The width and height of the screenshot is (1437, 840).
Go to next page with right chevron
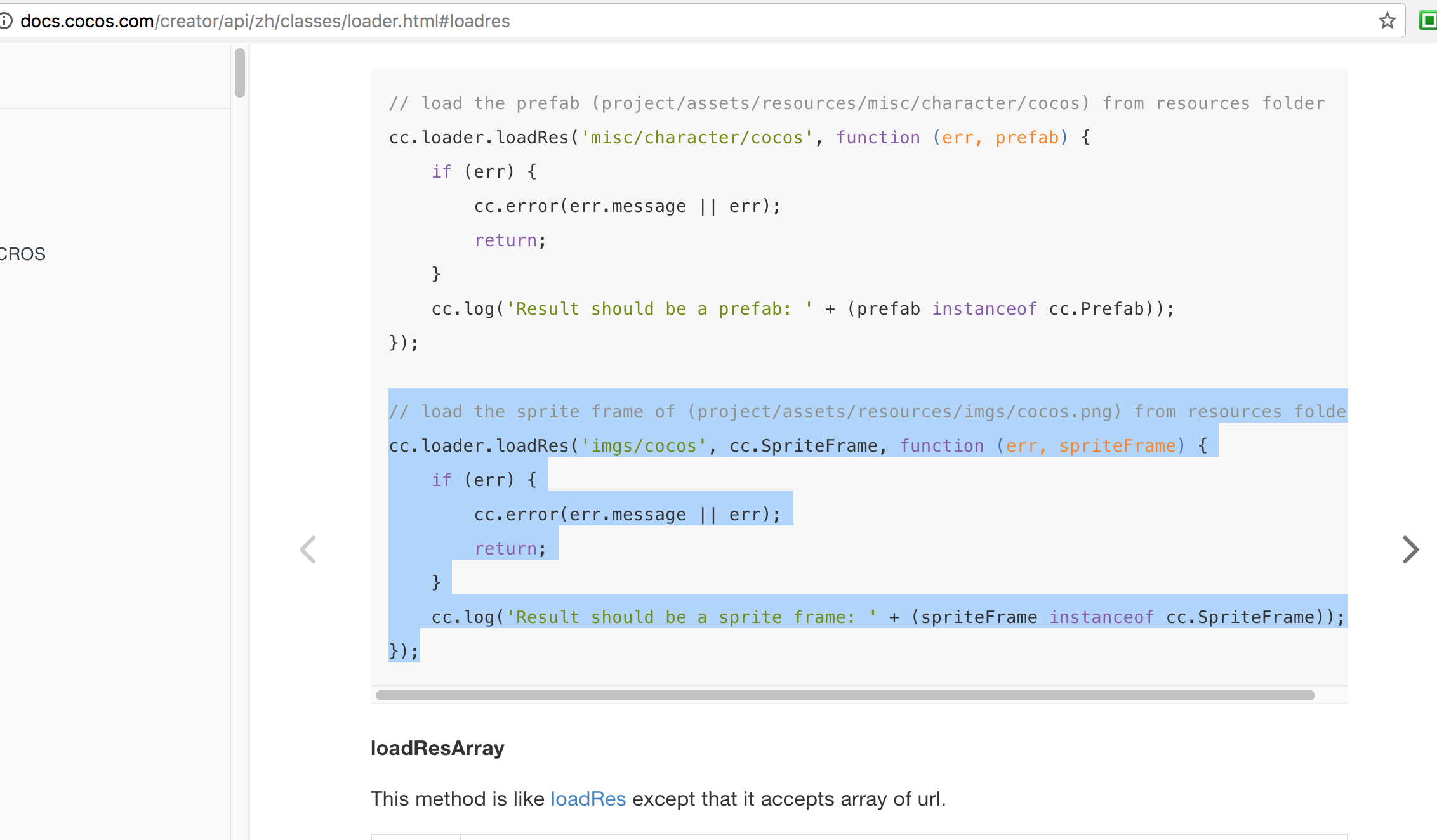coord(1410,549)
